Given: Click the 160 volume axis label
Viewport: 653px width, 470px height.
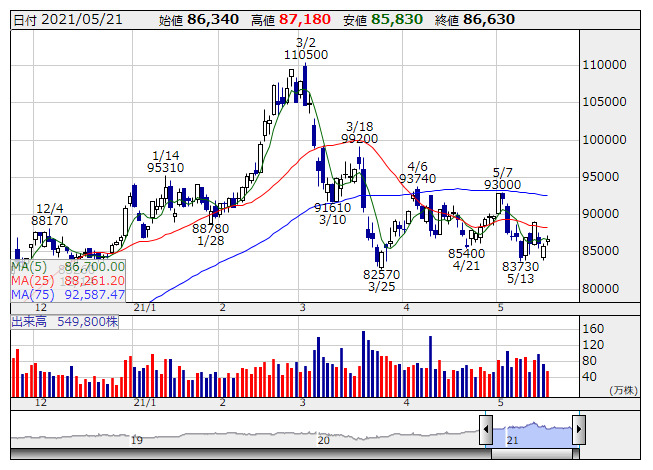Looking at the screenshot, I should [x=593, y=329].
